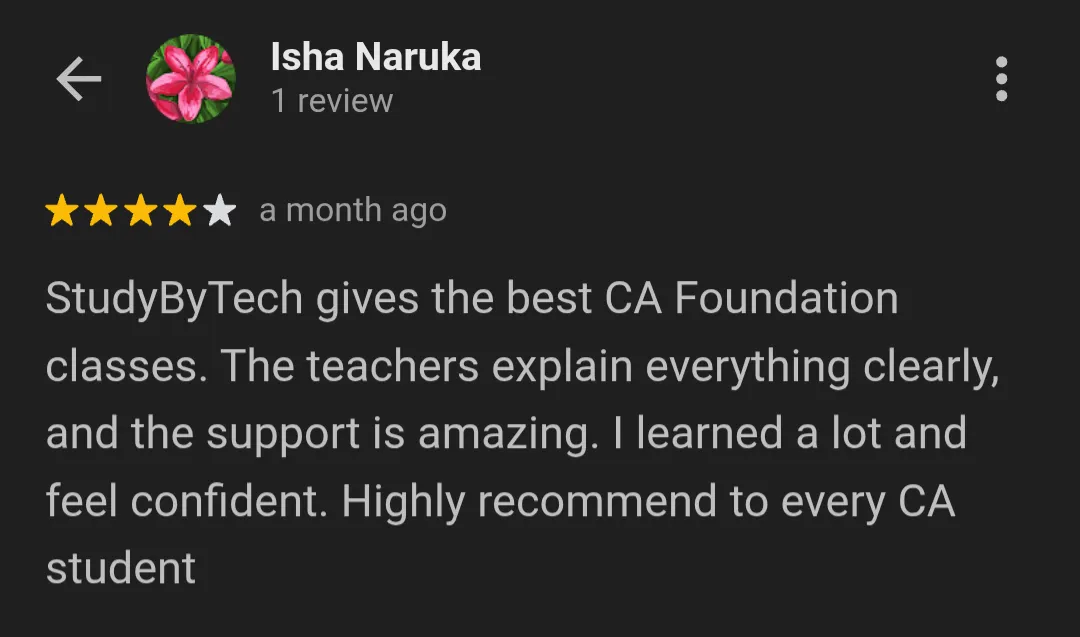Tap the word "StudyByTech" in the review
This screenshot has width=1080, height=637.
coord(174,300)
